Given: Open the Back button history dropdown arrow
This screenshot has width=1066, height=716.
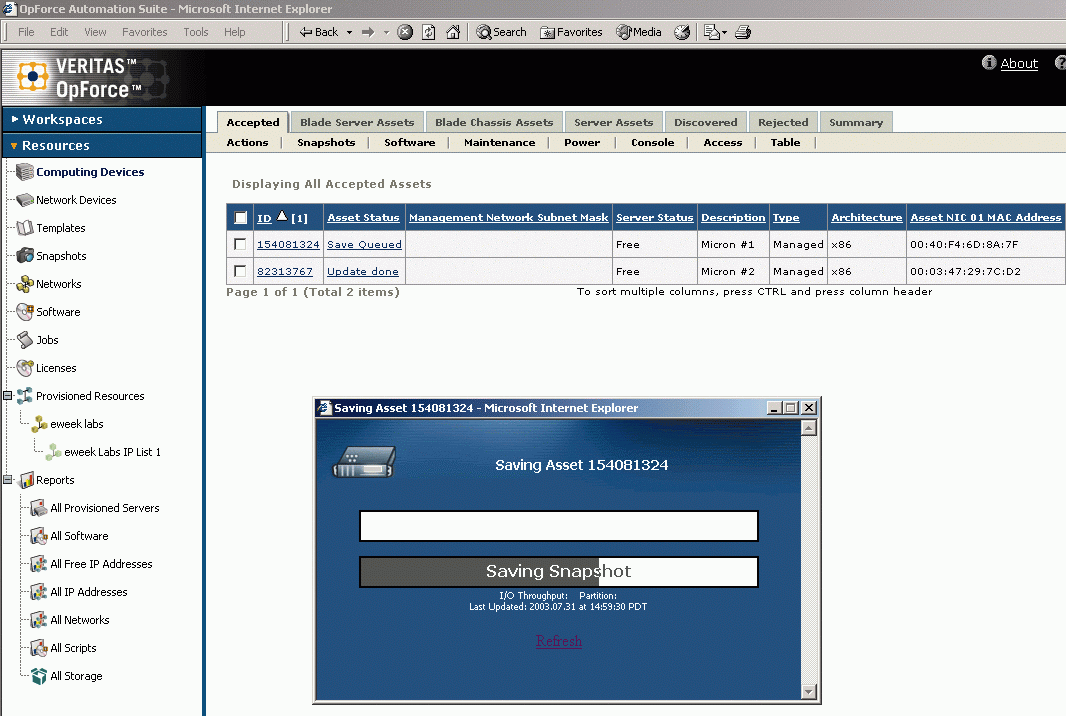Looking at the screenshot, I should [349, 32].
